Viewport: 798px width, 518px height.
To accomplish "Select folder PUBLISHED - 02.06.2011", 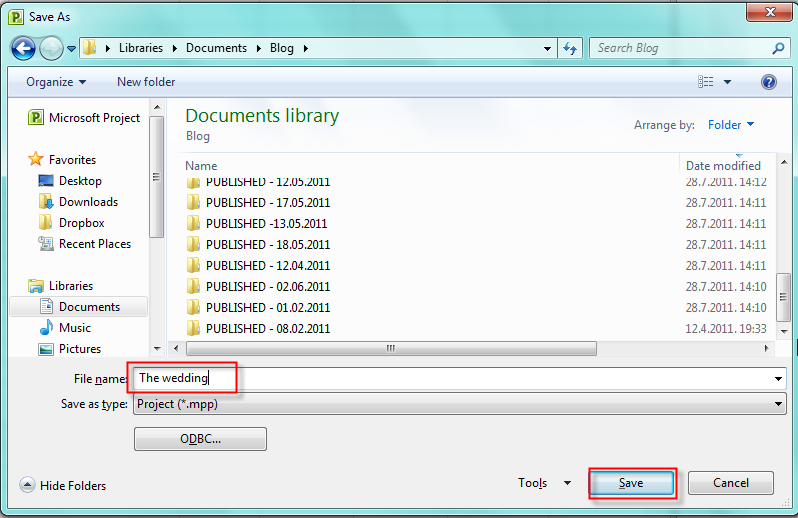I will click(267, 287).
